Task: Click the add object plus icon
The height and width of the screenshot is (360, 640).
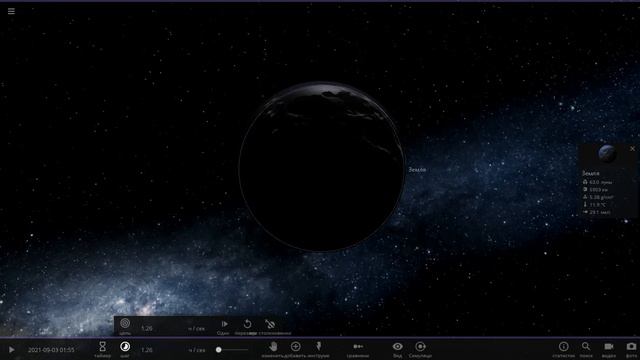Action: 296,347
